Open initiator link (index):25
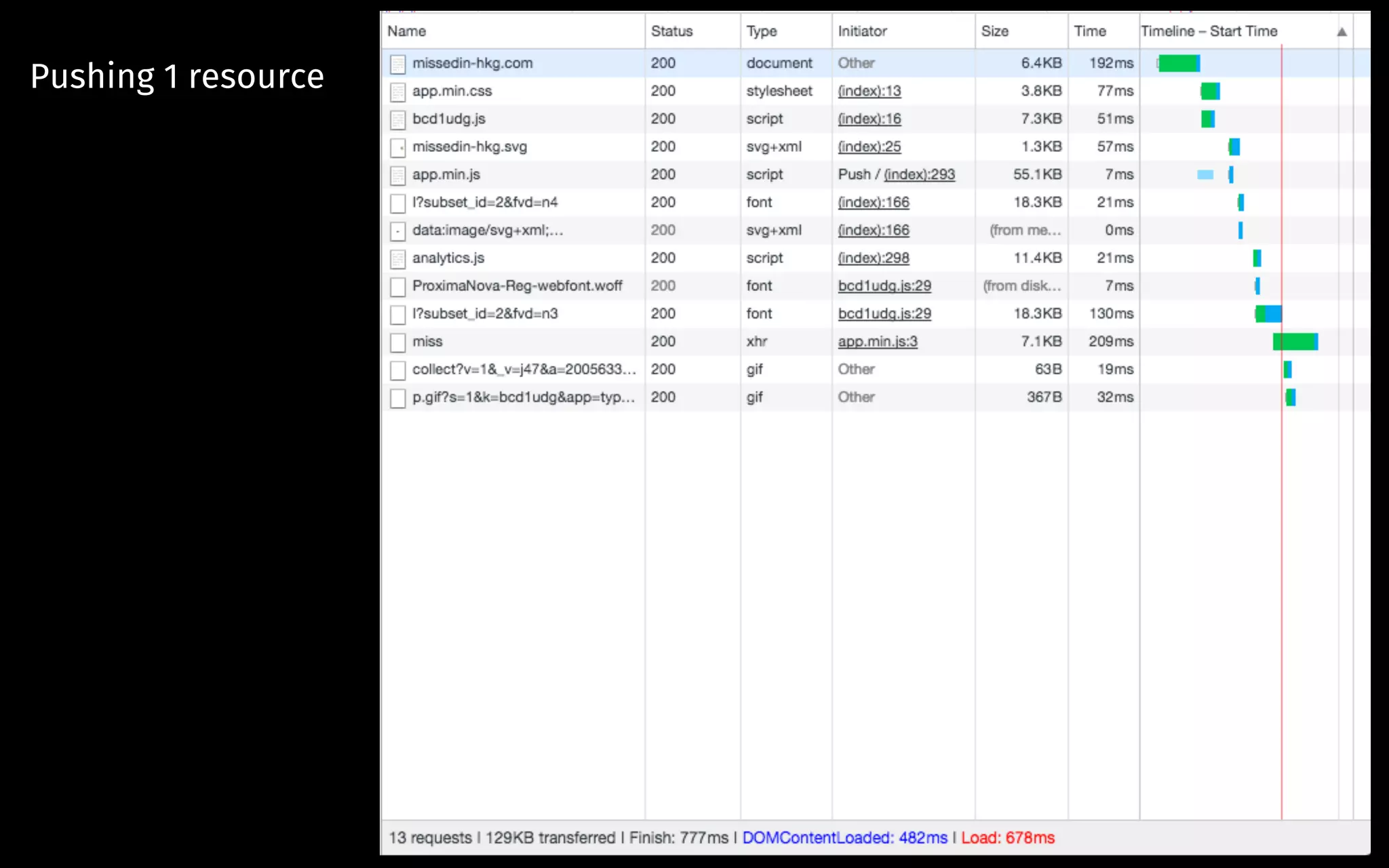Image resolution: width=1389 pixels, height=868 pixels. 869,146
